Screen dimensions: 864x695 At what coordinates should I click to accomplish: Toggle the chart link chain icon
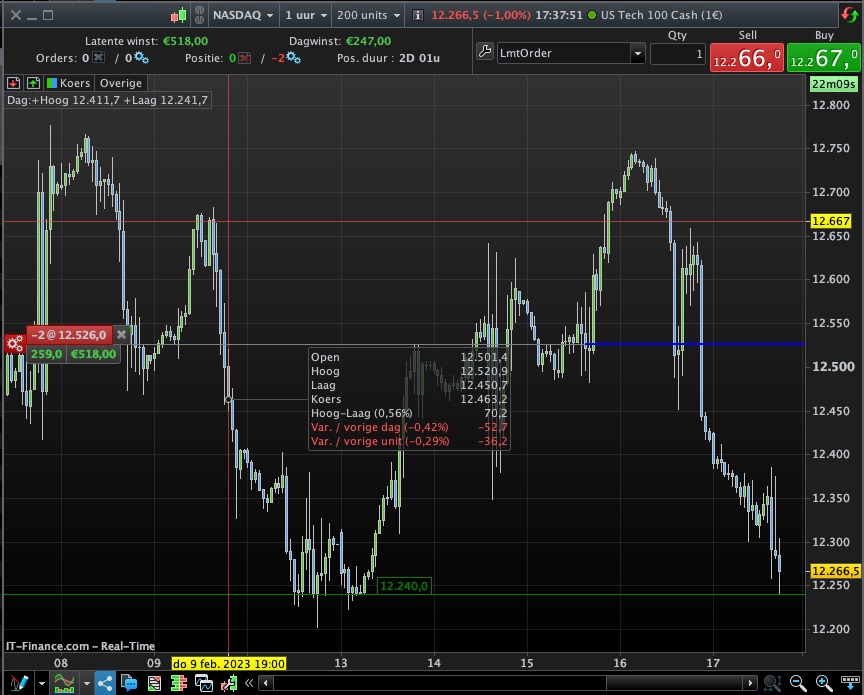point(199,15)
